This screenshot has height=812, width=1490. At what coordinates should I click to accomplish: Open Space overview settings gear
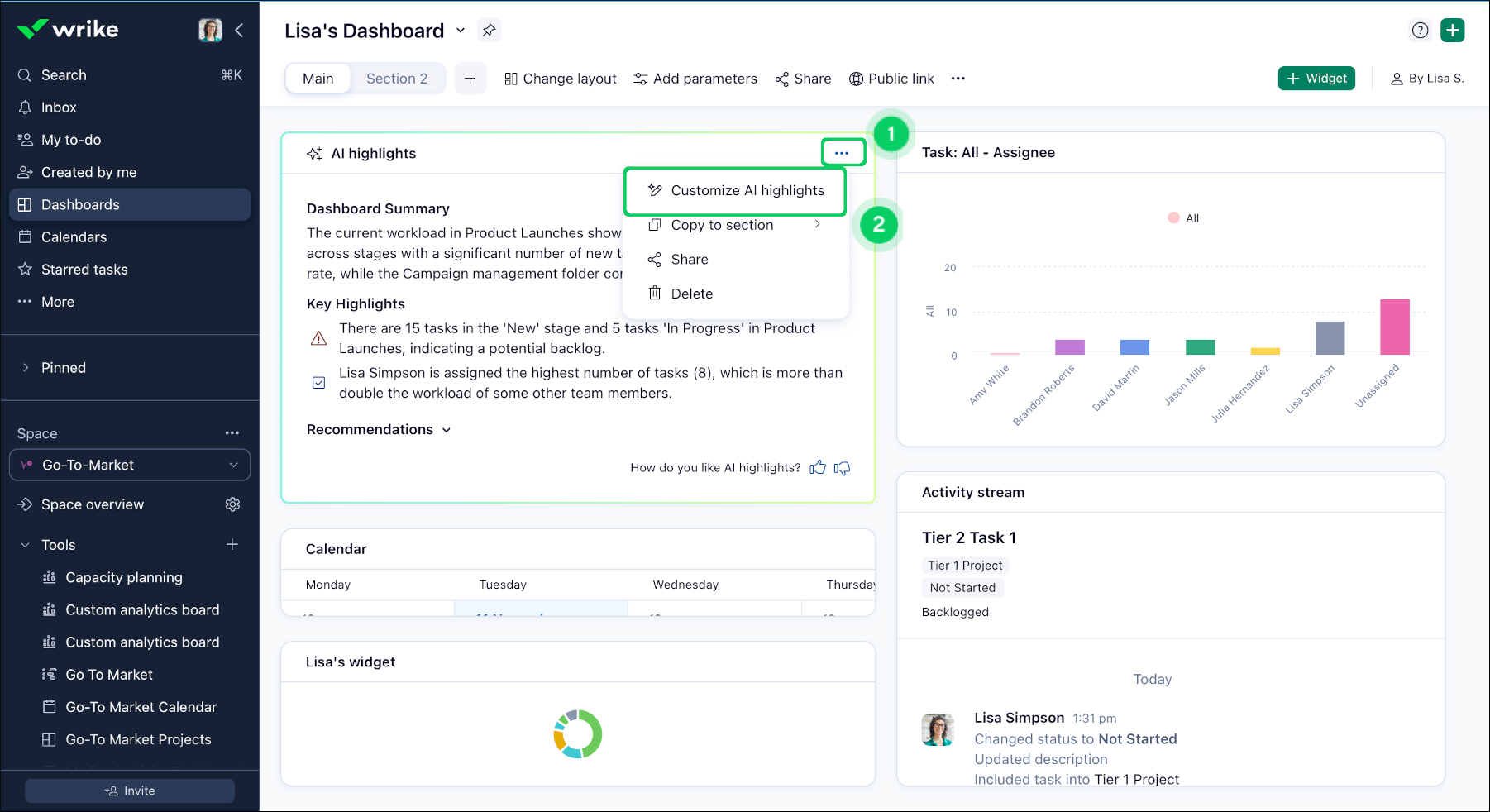[232, 504]
